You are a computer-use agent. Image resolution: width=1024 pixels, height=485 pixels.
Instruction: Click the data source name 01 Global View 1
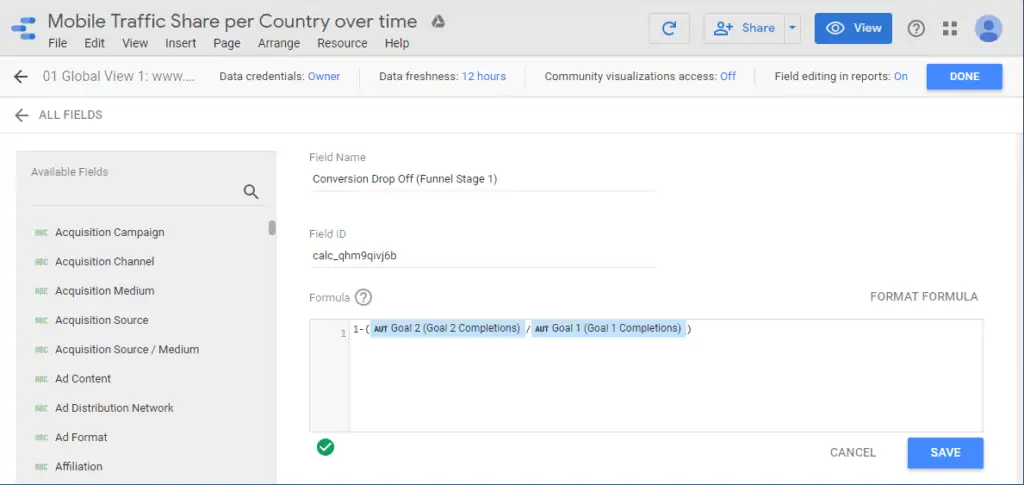pos(119,76)
